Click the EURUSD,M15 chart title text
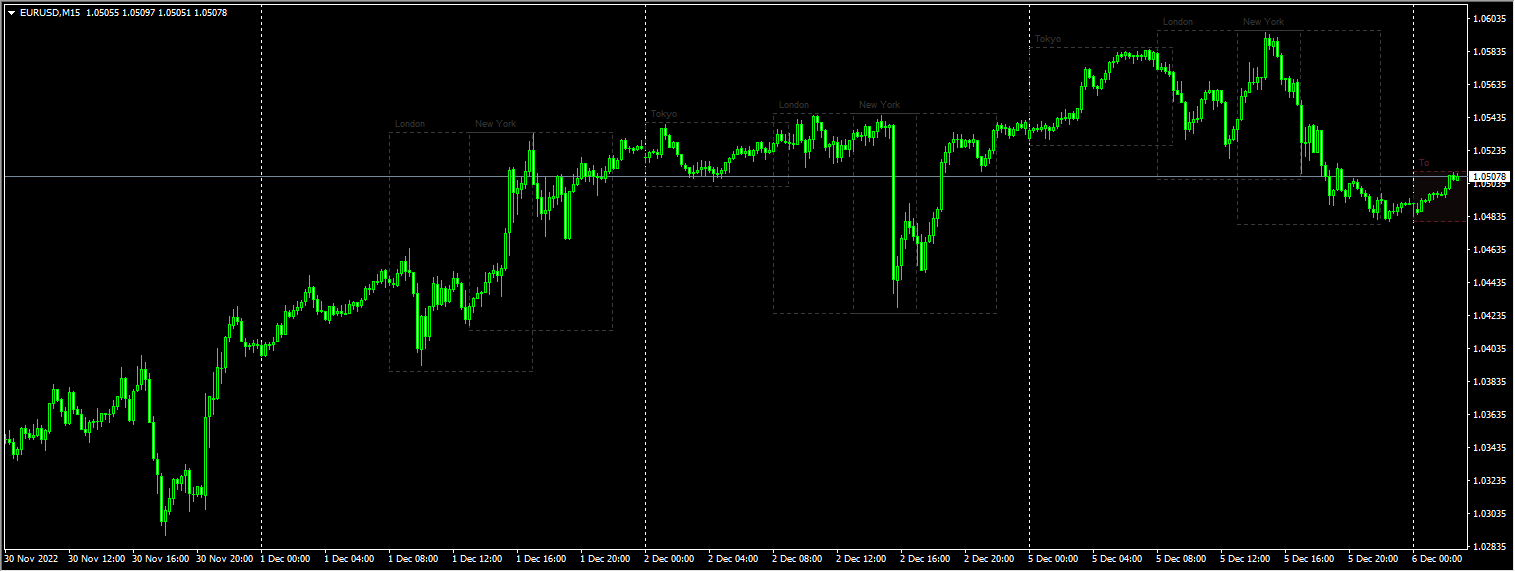 coord(50,13)
